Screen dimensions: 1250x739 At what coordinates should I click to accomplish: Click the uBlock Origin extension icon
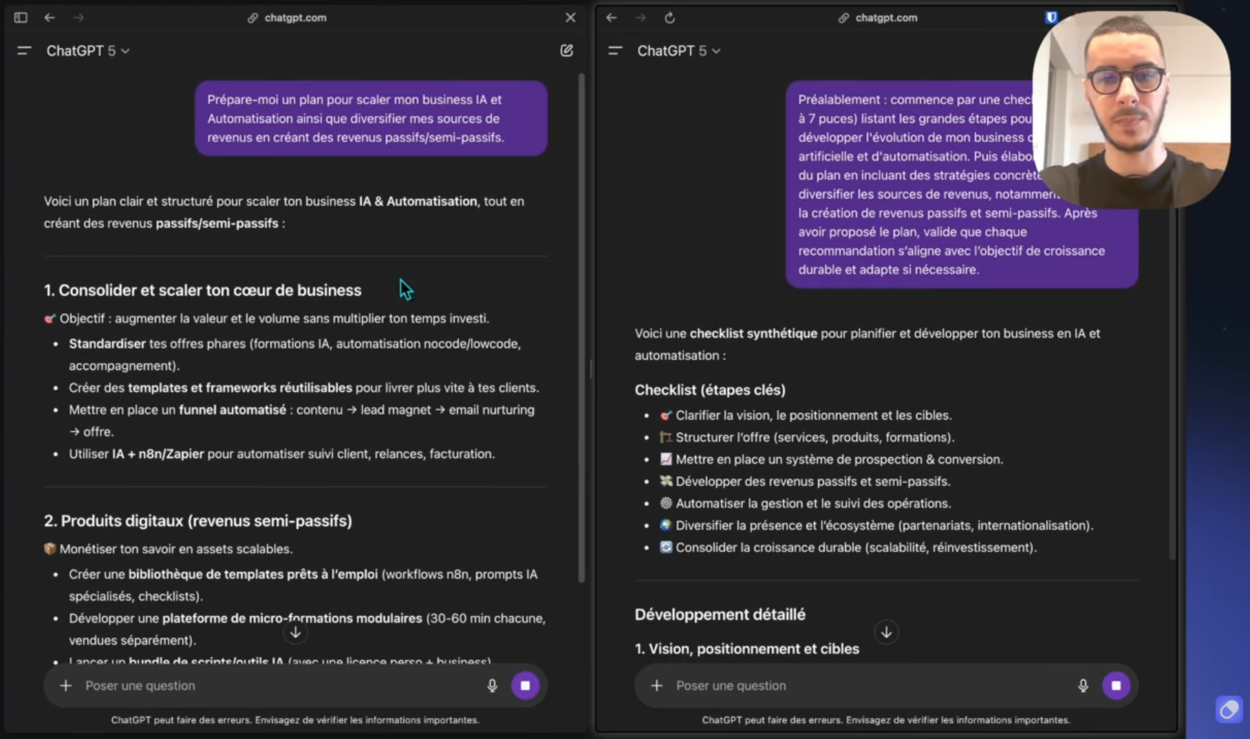tap(1050, 17)
